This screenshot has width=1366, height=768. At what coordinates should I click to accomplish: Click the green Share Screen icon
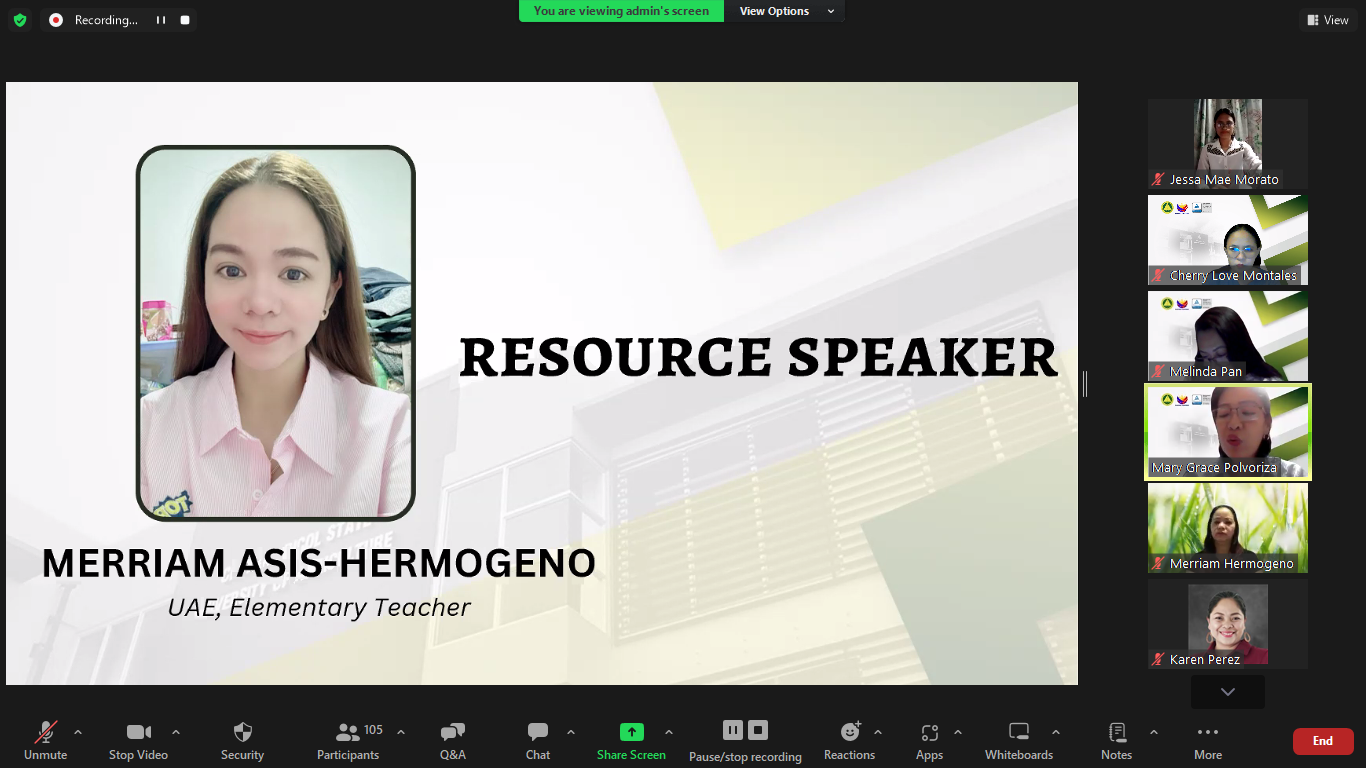click(631, 732)
